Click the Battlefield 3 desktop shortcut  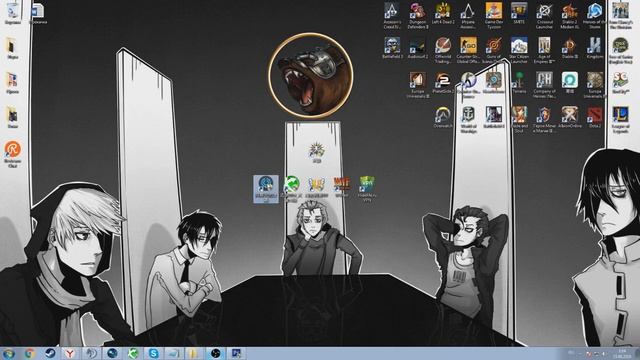[x=392, y=48]
